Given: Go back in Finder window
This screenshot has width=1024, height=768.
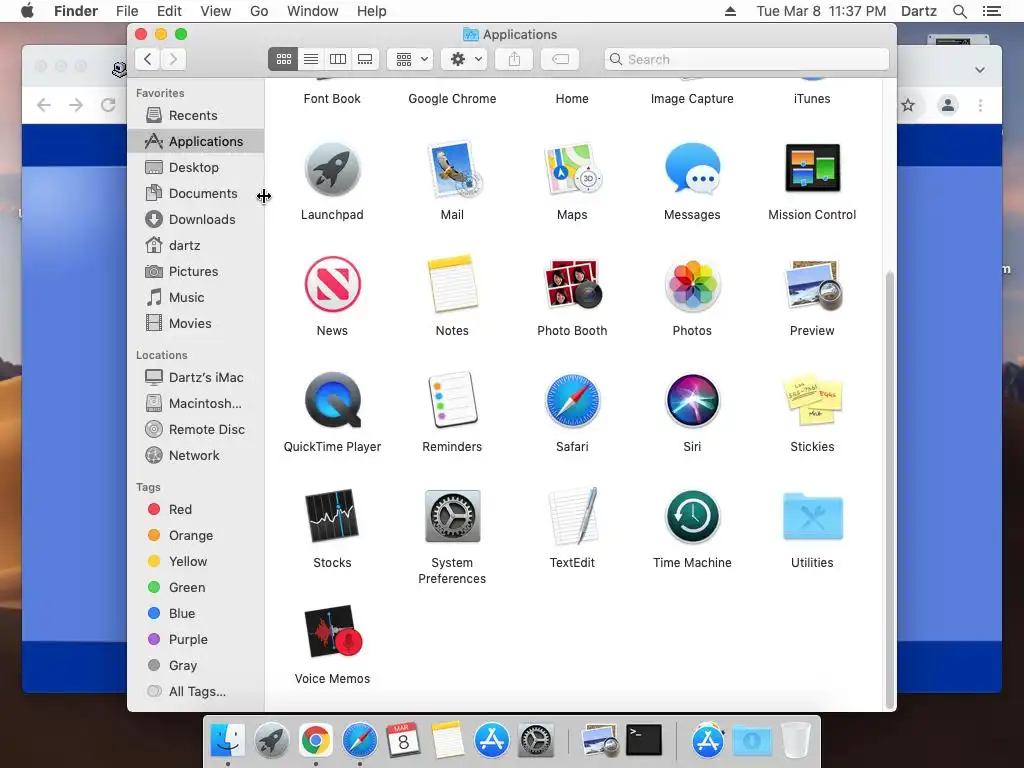Looking at the screenshot, I should [148, 59].
